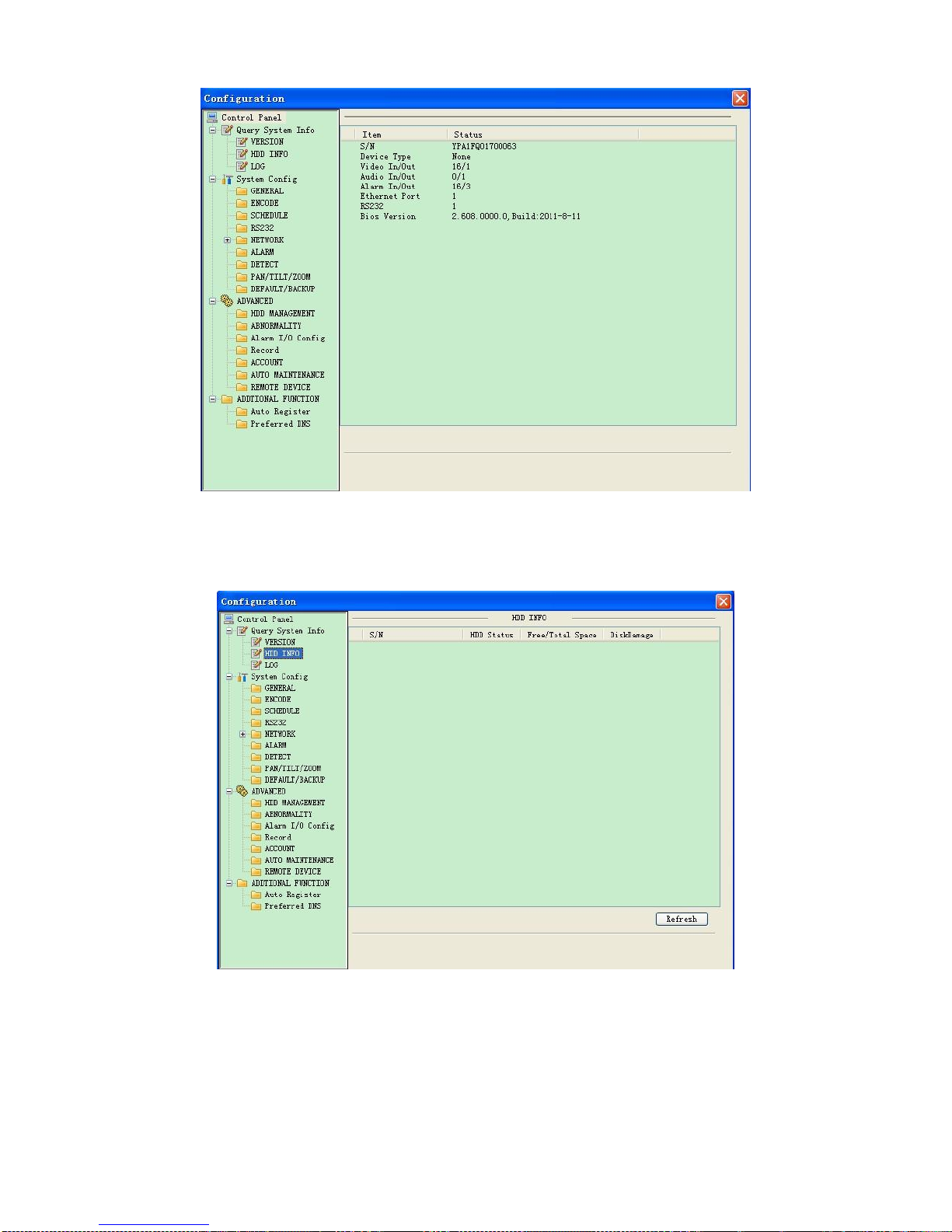Collapse System Config node in lower window
The height and width of the screenshot is (1232, 952).
pos(229,677)
